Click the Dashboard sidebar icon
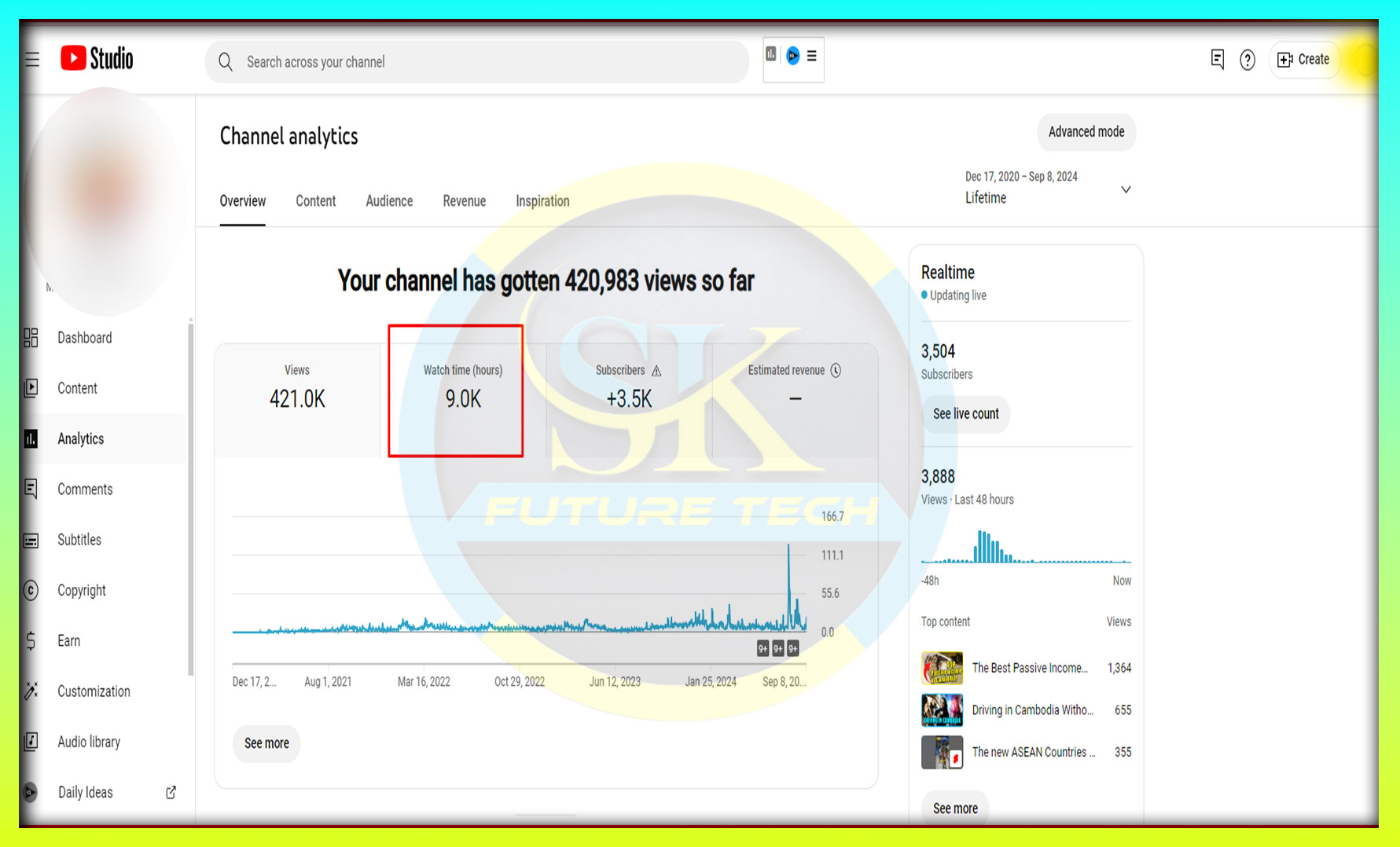1400x847 pixels. [31, 338]
